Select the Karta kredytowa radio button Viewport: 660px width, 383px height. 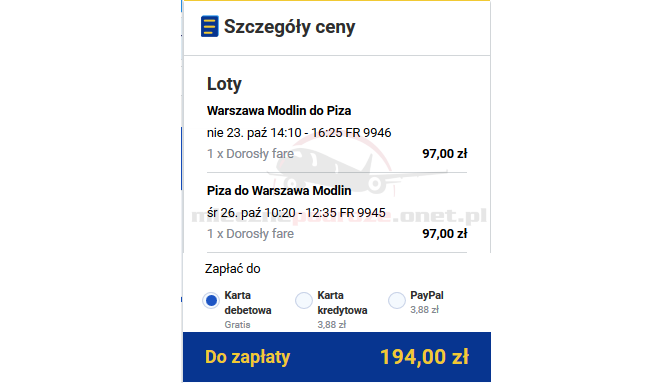(x=304, y=301)
